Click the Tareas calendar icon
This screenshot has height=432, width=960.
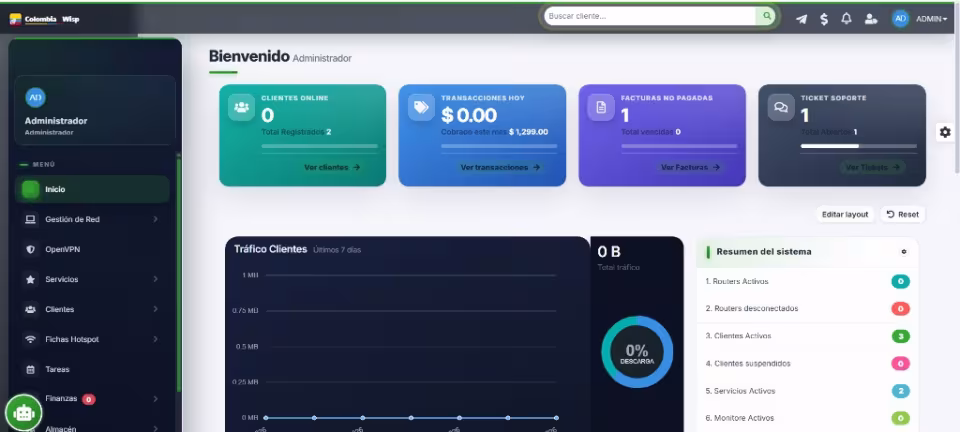click(x=30, y=370)
